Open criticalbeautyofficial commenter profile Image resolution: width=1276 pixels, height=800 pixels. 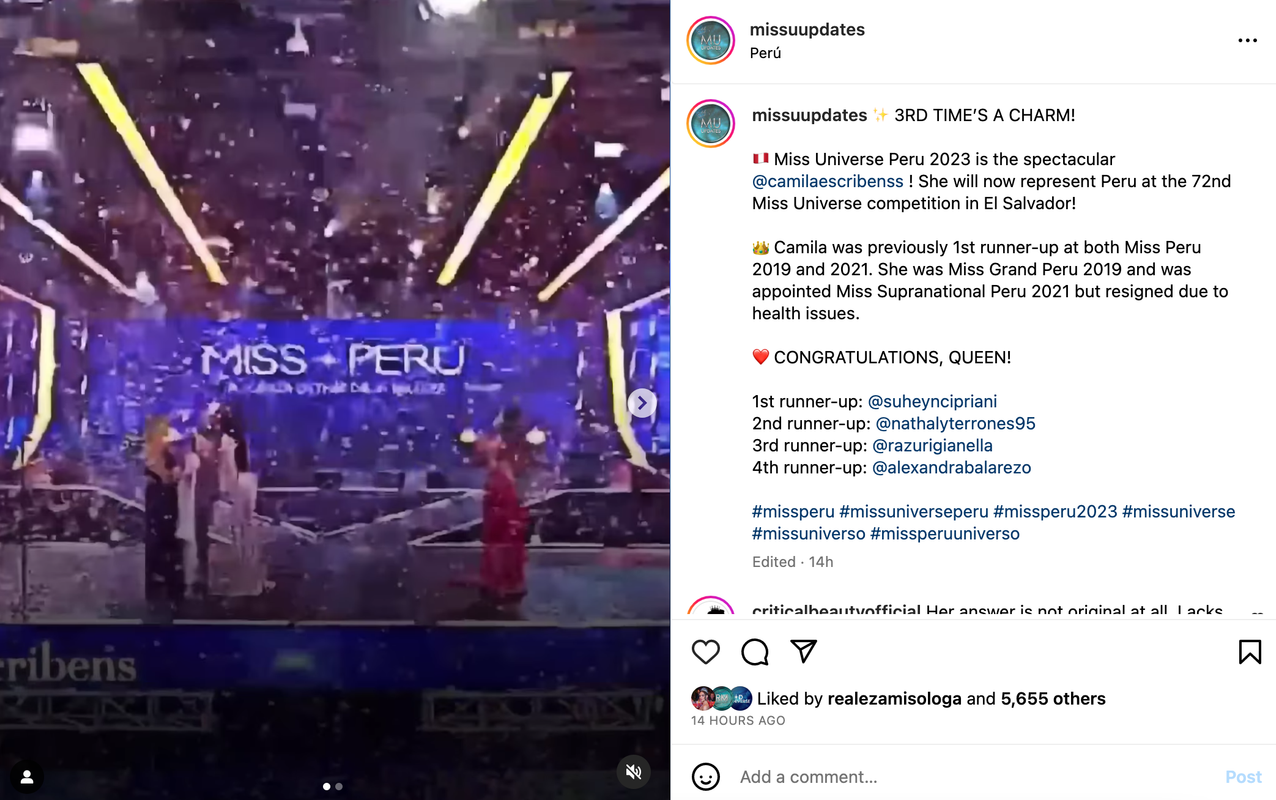pyautogui.click(x=836, y=610)
